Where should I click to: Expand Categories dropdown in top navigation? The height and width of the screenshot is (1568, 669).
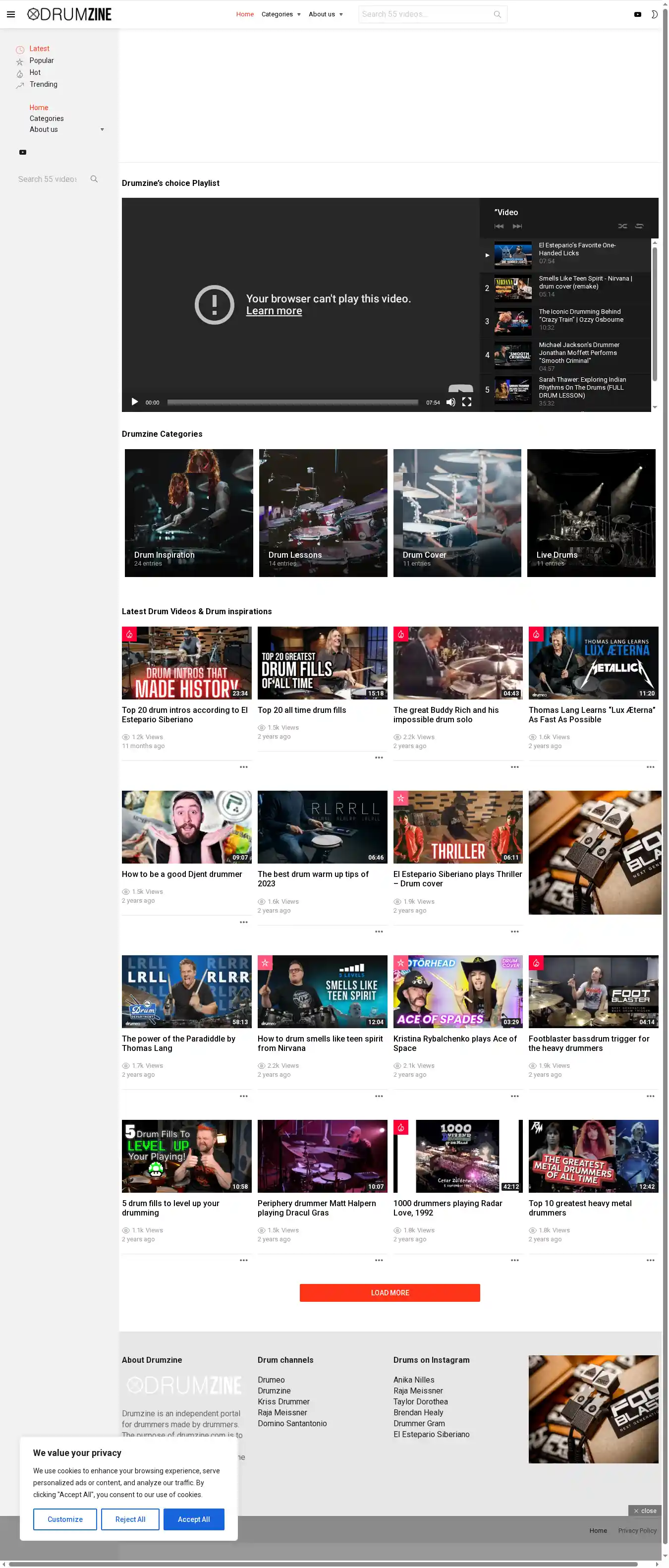coord(280,14)
